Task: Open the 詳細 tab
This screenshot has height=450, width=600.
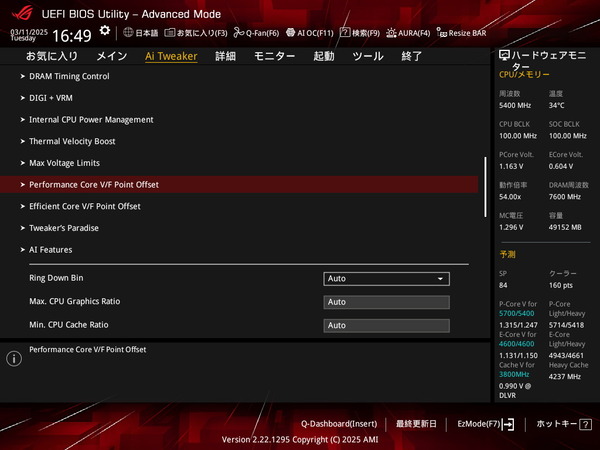Action: pos(225,56)
